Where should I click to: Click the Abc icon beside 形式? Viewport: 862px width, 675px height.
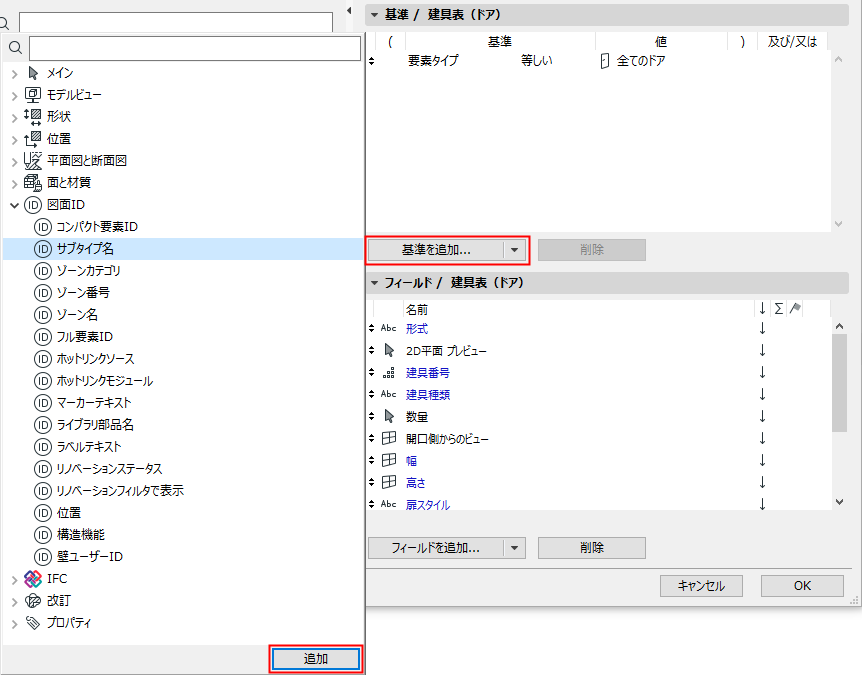tap(389, 328)
